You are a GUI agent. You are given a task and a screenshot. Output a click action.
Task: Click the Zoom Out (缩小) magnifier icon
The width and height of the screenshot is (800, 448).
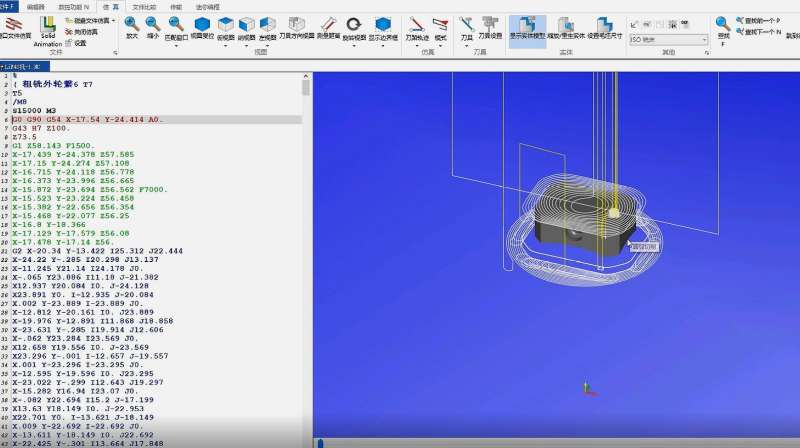point(153,24)
